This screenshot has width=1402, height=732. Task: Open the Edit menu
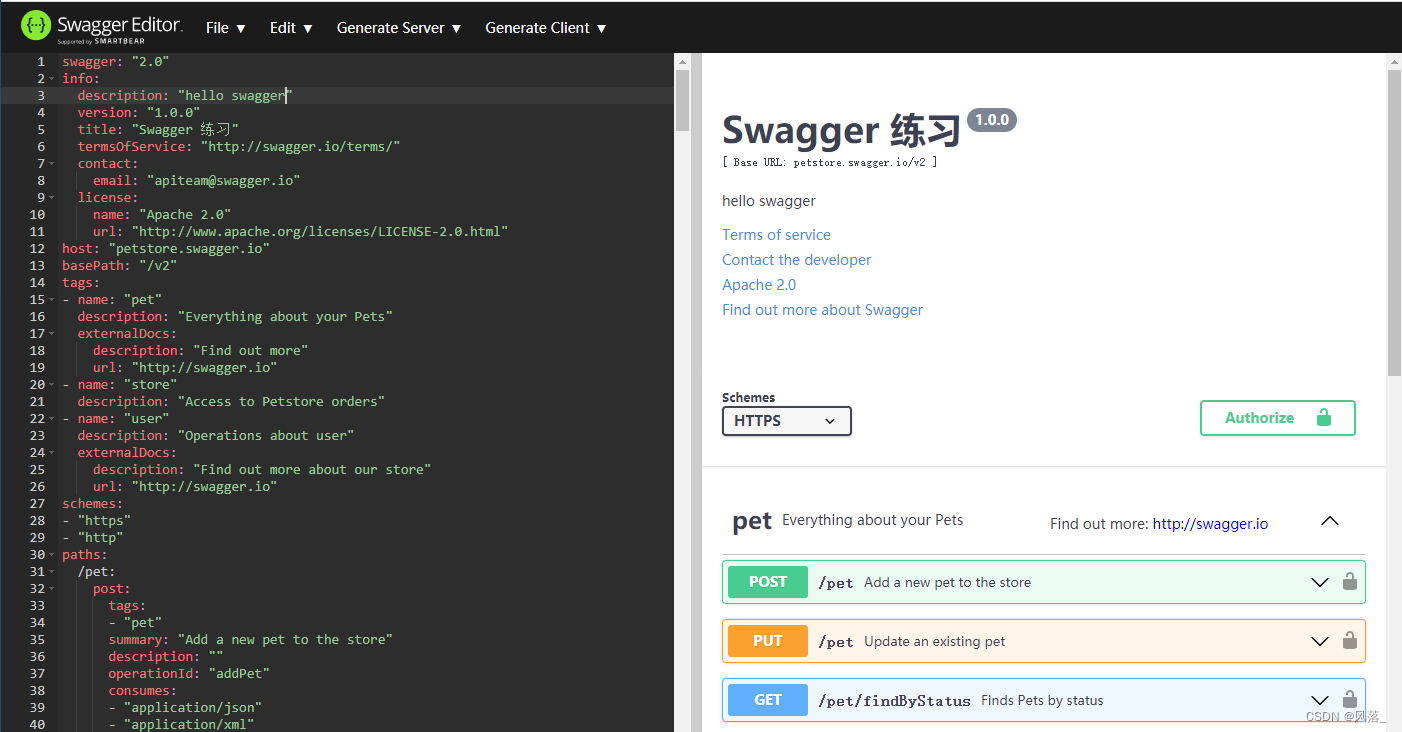[x=289, y=27]
